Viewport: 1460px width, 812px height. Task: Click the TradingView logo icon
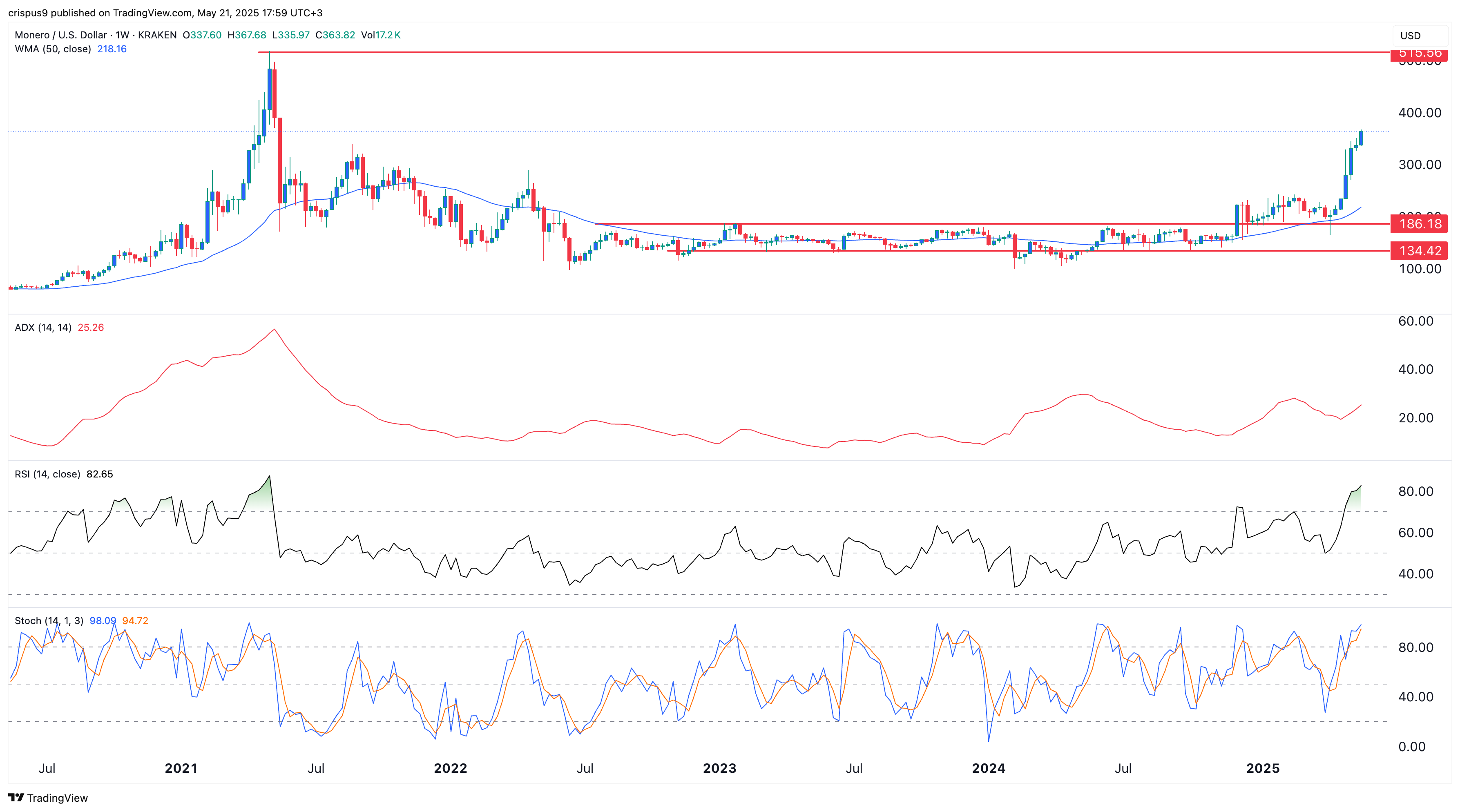(16, 797)
